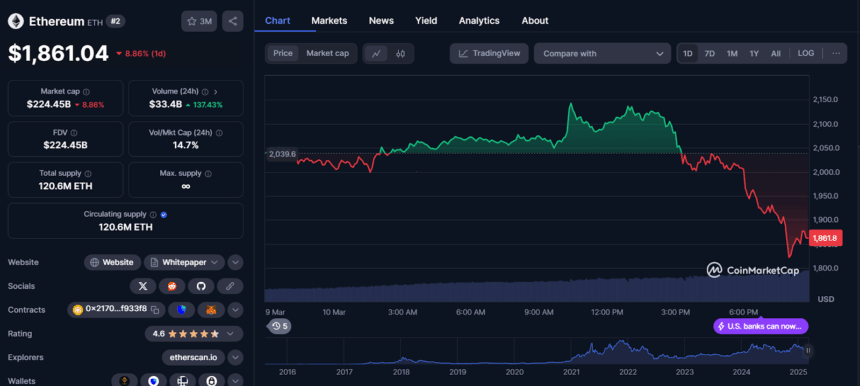The width and height of the screenshot is (860, 386).
Task: Click the mini timeline range overview chart
Action: click(536, 351)
